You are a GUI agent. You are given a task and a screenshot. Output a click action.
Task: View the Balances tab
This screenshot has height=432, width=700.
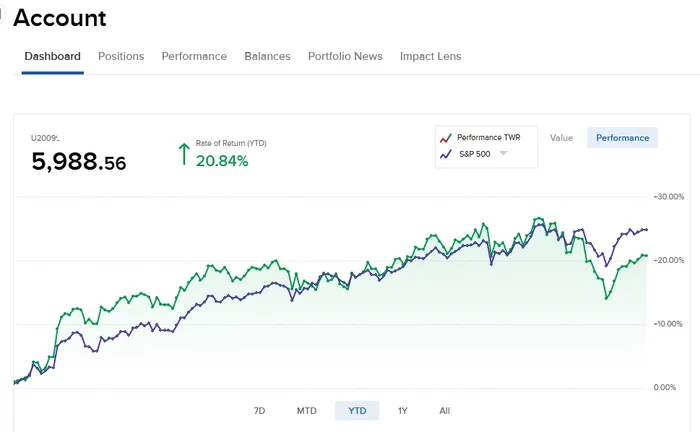pos(267,56)
